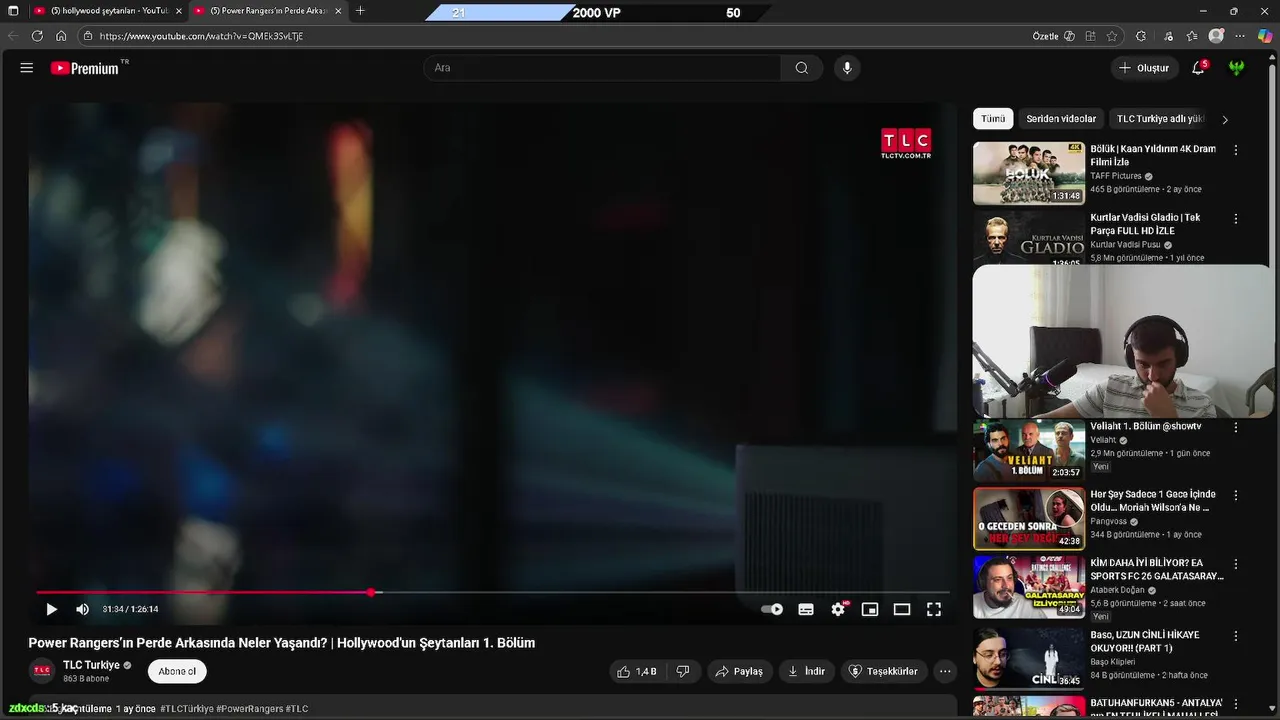The image size is (1280, 720).
Task: Open a new browser tab
Action: tap(360, 11)
